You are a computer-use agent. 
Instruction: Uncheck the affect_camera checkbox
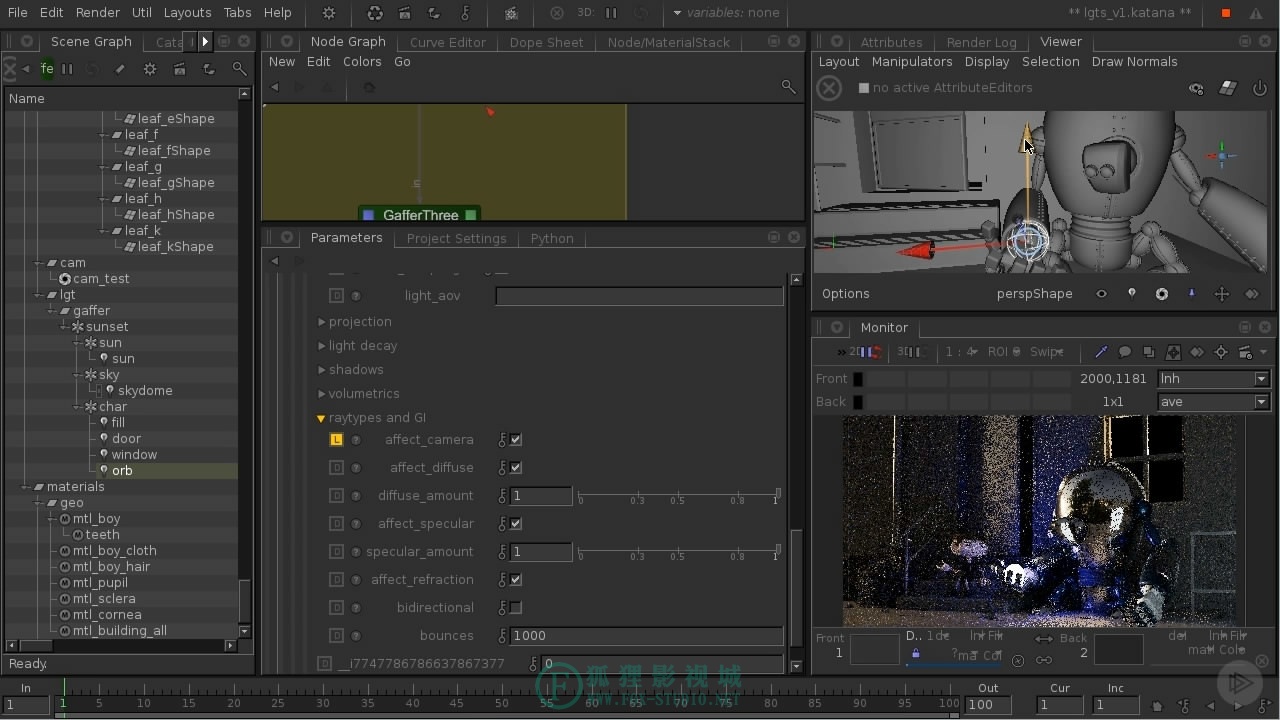point(516,440)
